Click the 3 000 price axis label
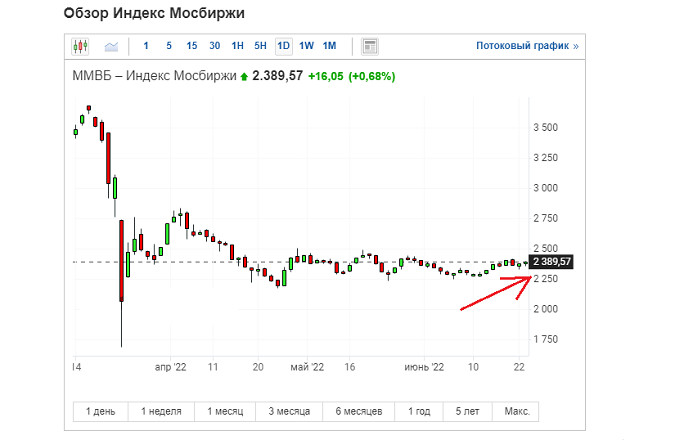 (545, 188)
